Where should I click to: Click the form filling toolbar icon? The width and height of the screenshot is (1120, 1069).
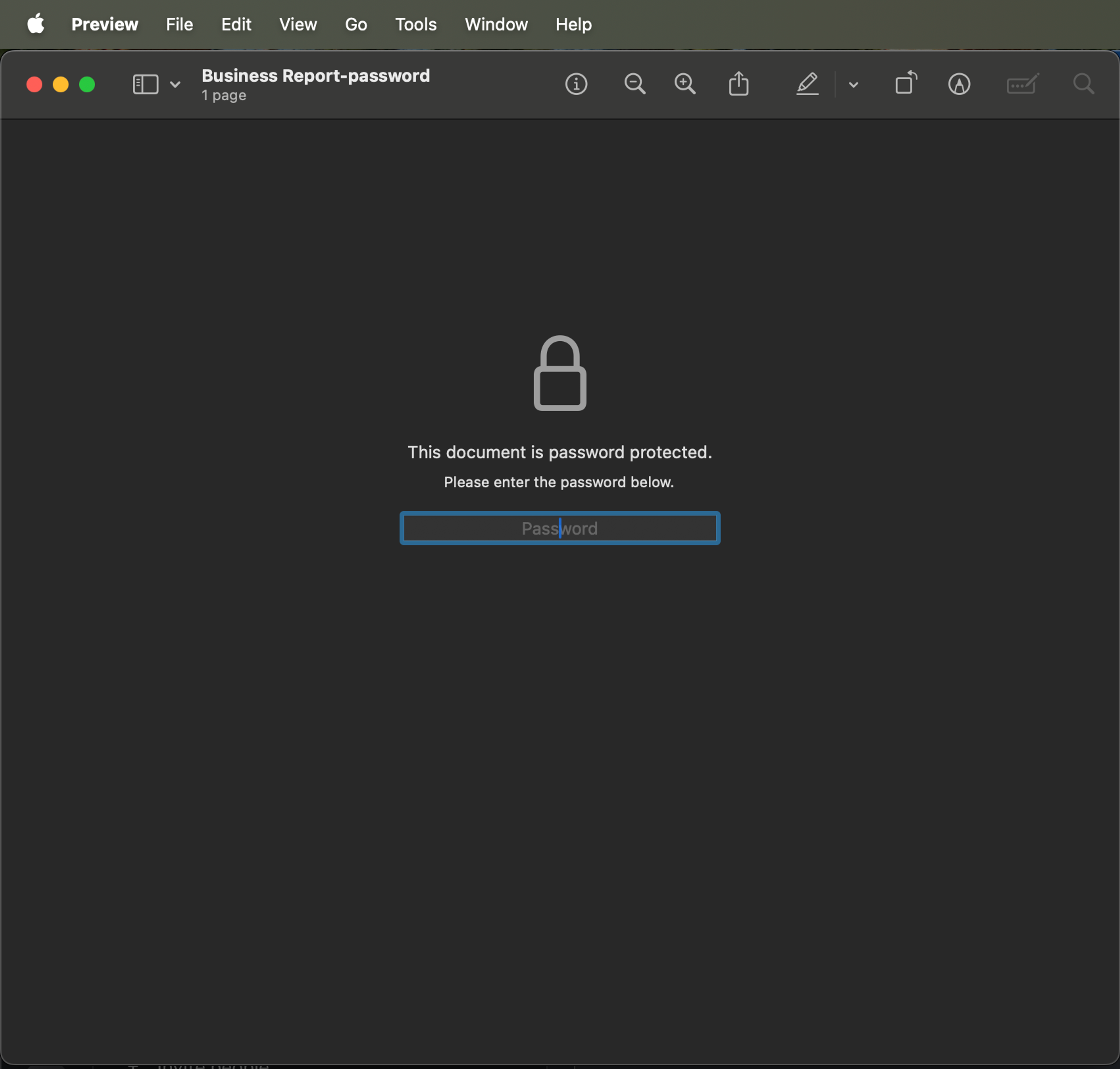(x=1023, y=84)
